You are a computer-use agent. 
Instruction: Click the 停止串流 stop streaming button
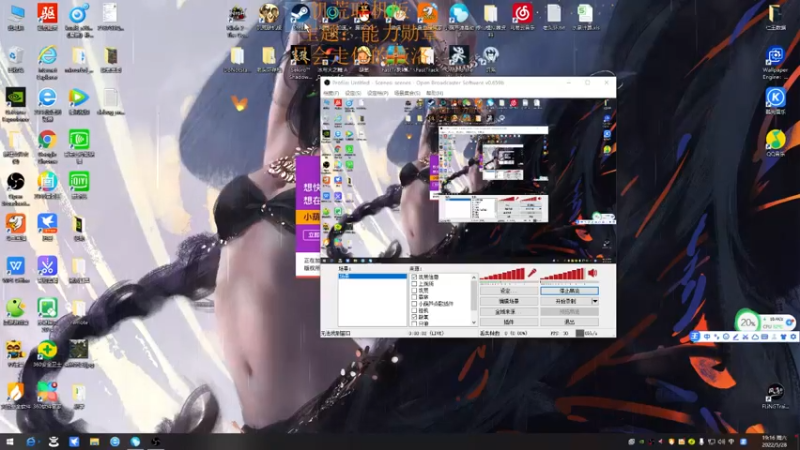tap(569, 290)
